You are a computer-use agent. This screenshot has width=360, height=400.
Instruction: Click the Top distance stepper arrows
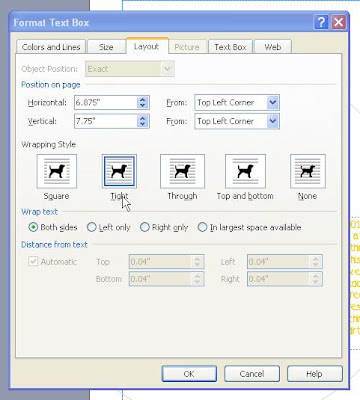click(197, 262)
